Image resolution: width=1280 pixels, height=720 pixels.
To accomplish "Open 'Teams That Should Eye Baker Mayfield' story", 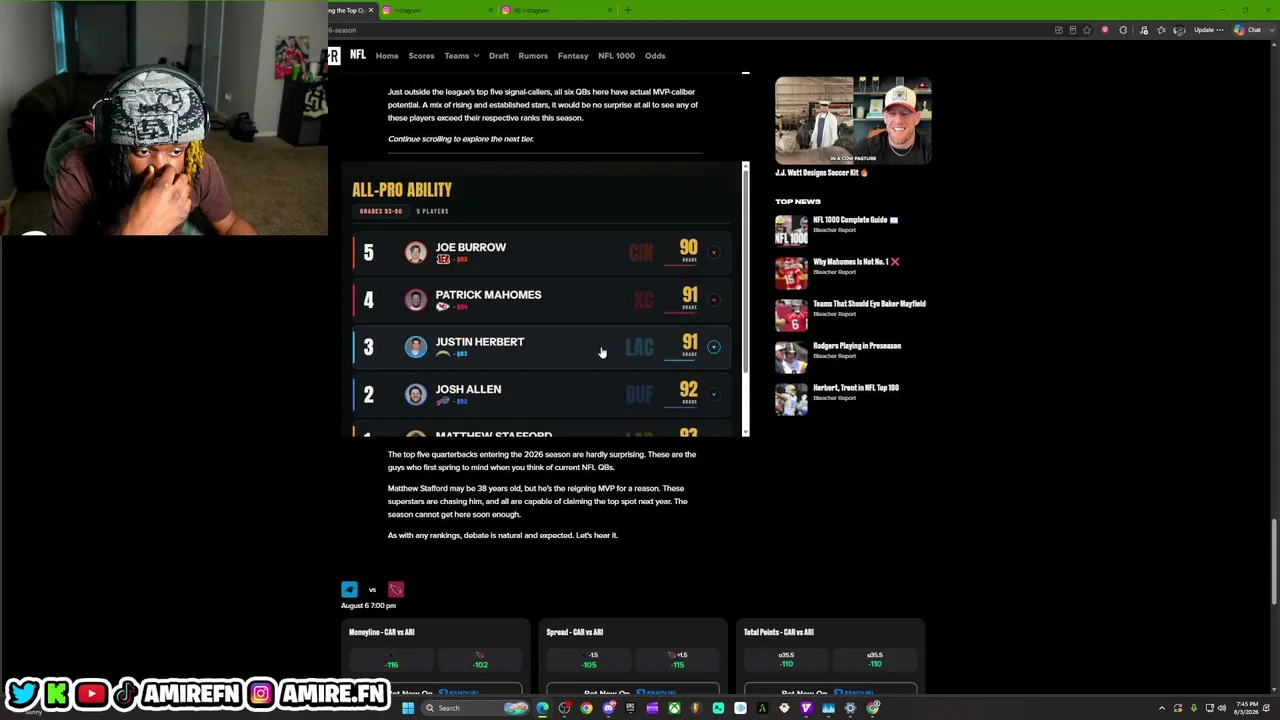I will 869,304.
